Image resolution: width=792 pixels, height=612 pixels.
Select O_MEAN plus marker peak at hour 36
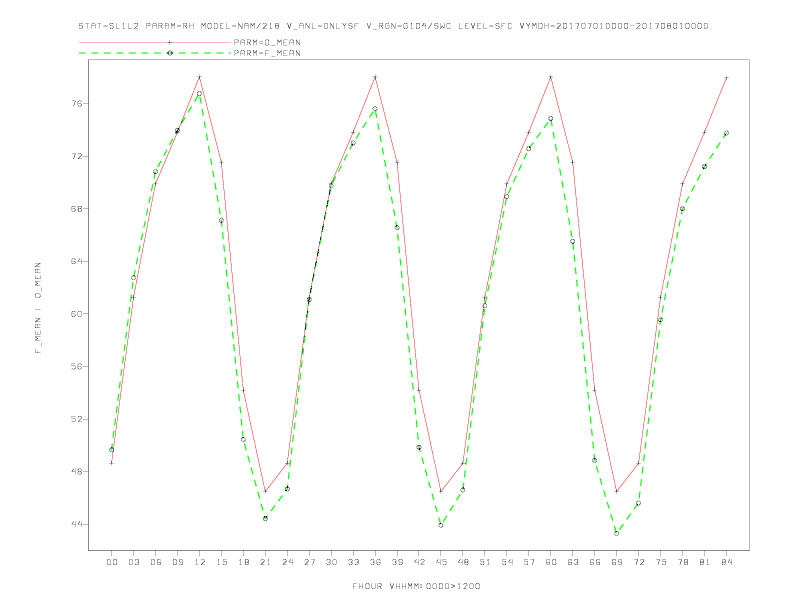coord(375,77)
